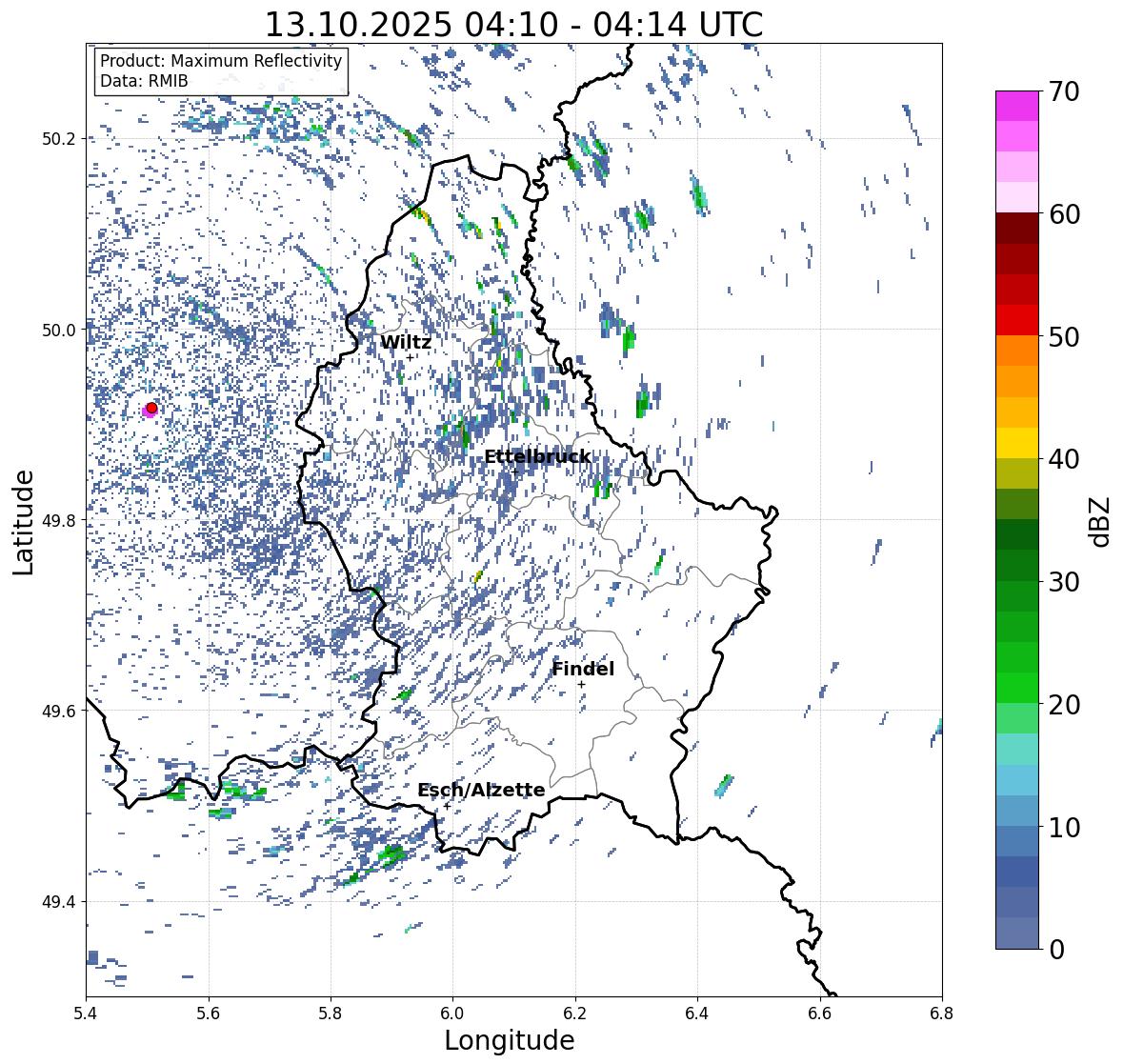
Task: Click the dBZ colorbar label
Action: 1101,521
